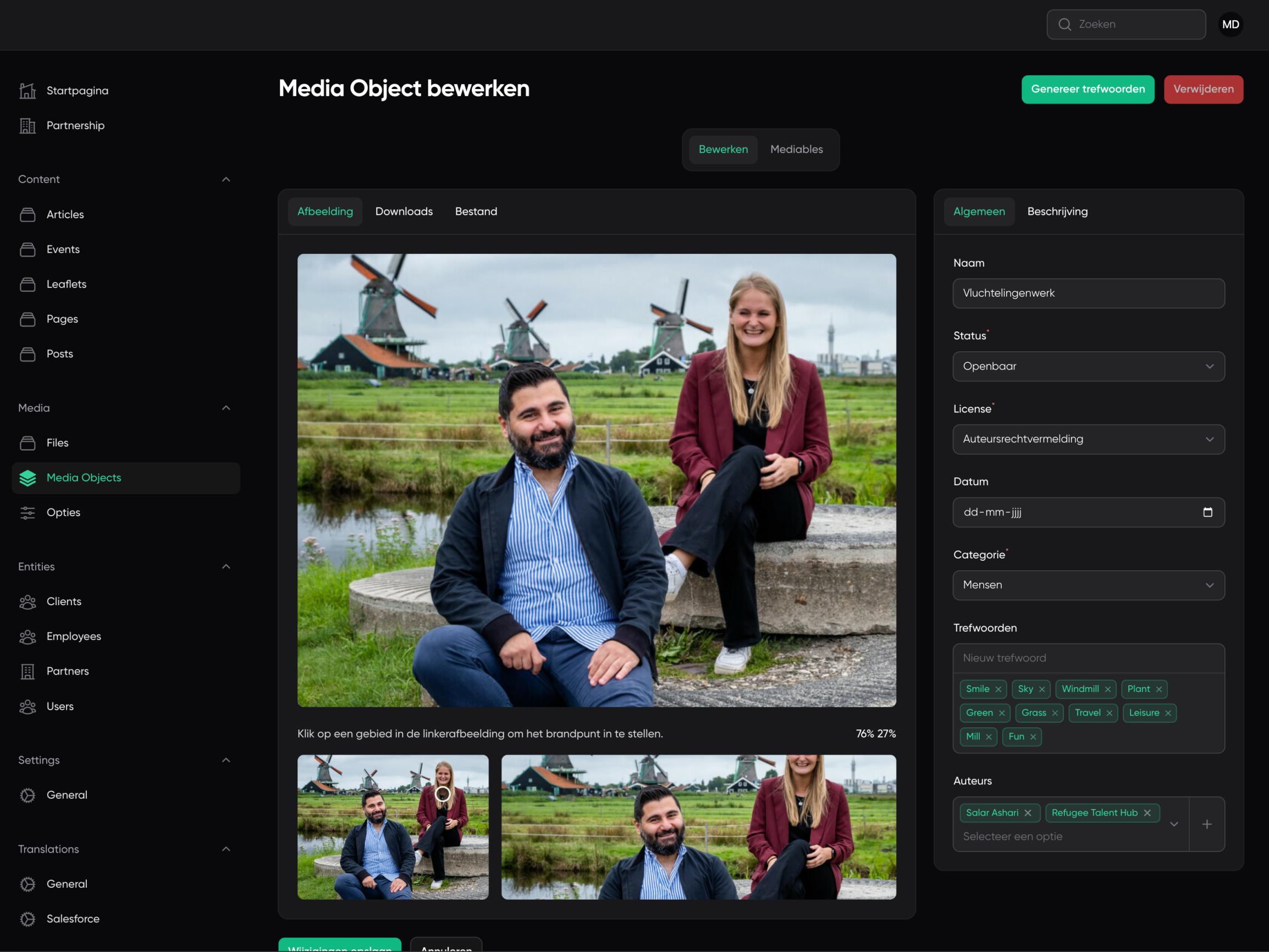The height and width of the screenshot is (952, 1269).
Task: Click the Startpagina chart icon
Action: pyautogui.click(x=27, y=91)
